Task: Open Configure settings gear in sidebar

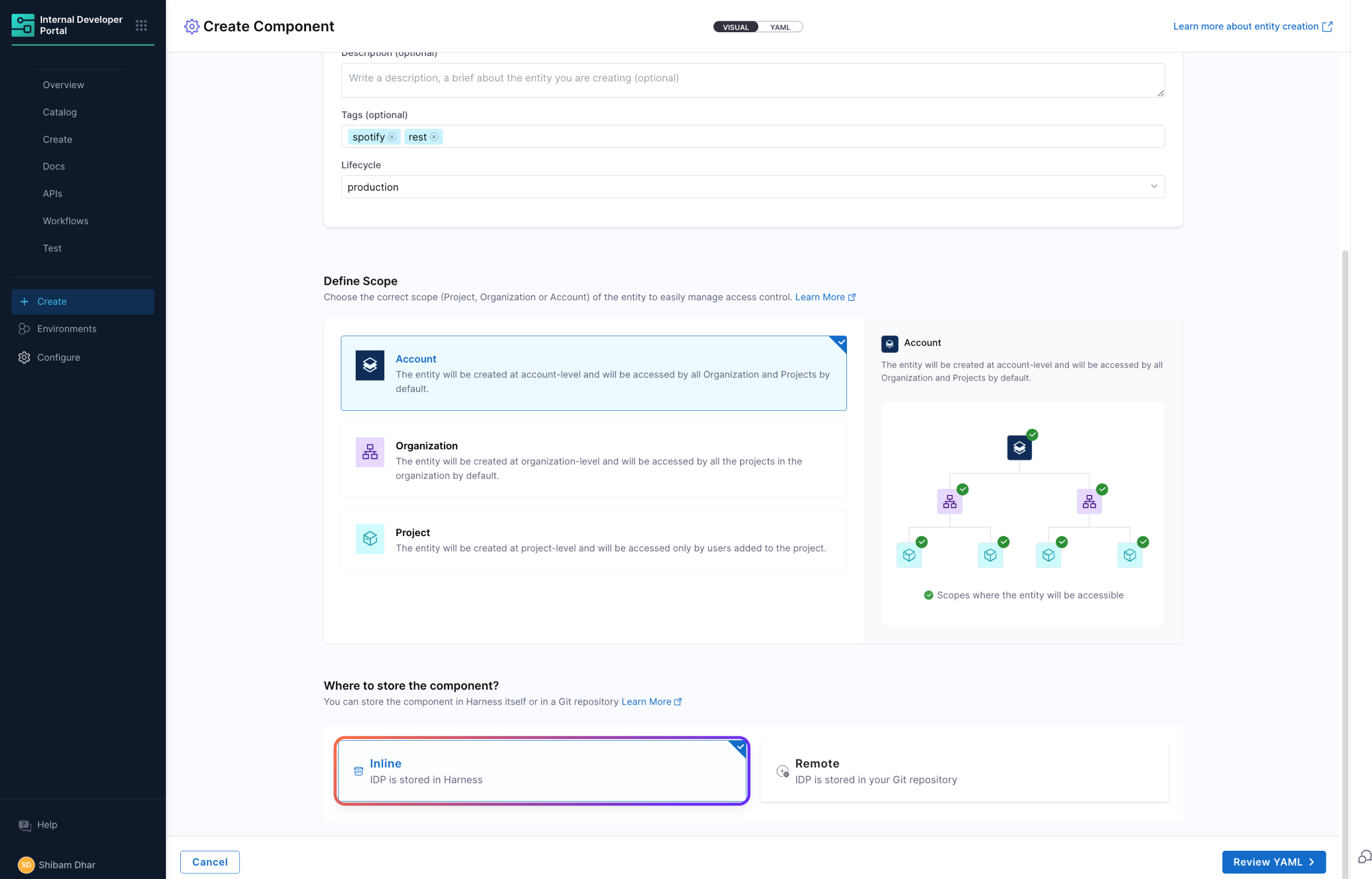Action: pos(24,357)
